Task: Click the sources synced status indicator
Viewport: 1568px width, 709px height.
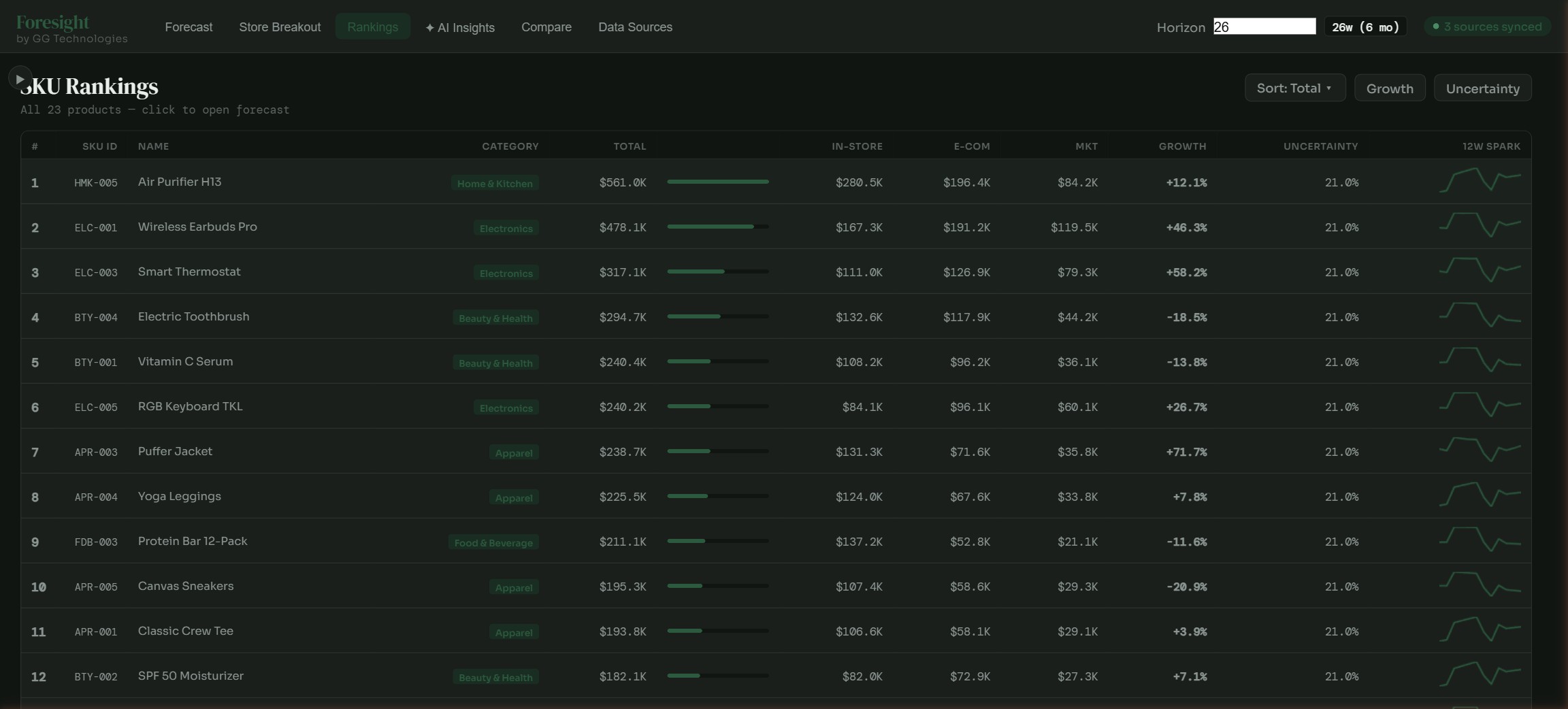Action: (1487, 27)
